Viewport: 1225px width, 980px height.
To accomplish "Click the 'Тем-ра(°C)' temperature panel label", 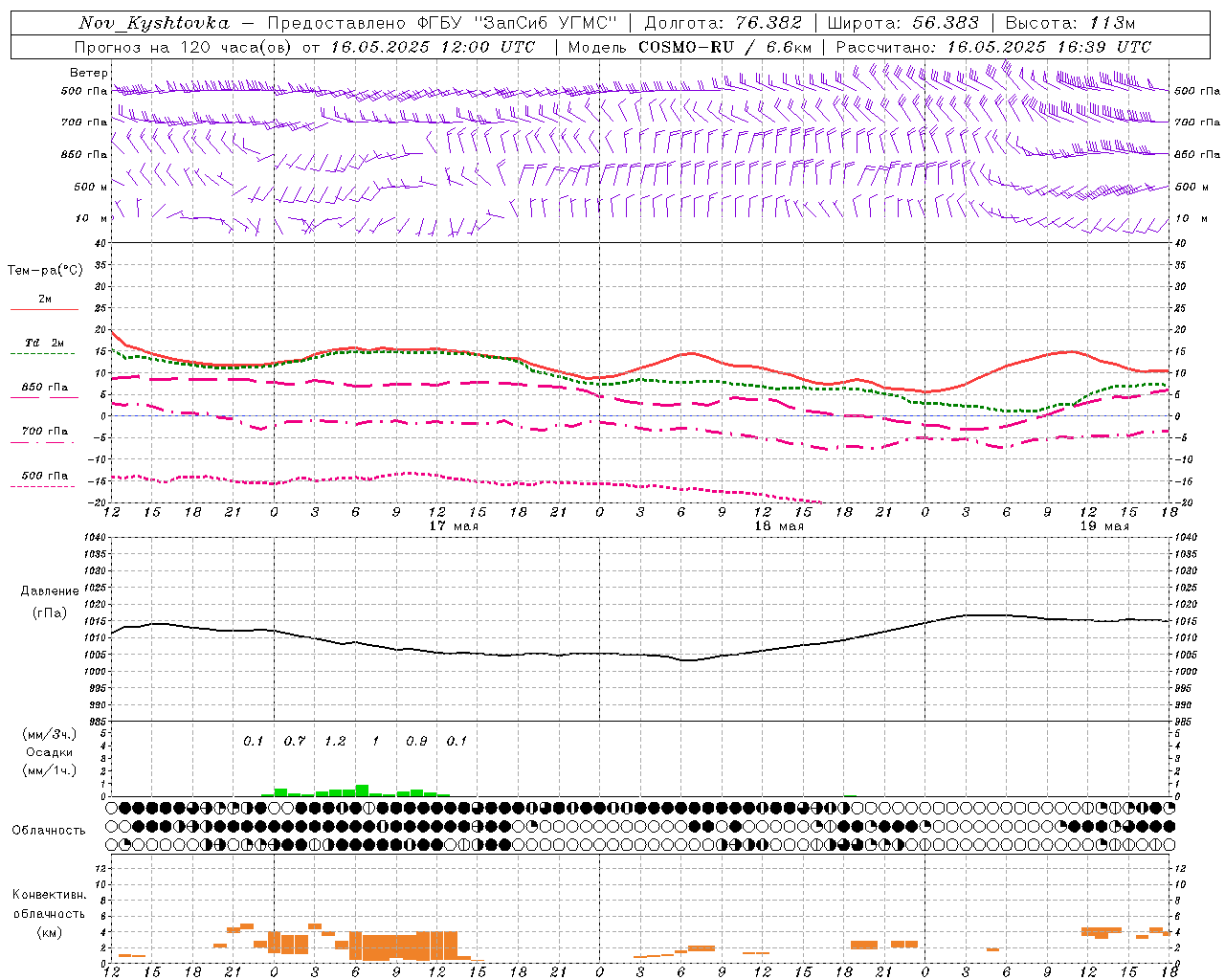I will point(45,271).
